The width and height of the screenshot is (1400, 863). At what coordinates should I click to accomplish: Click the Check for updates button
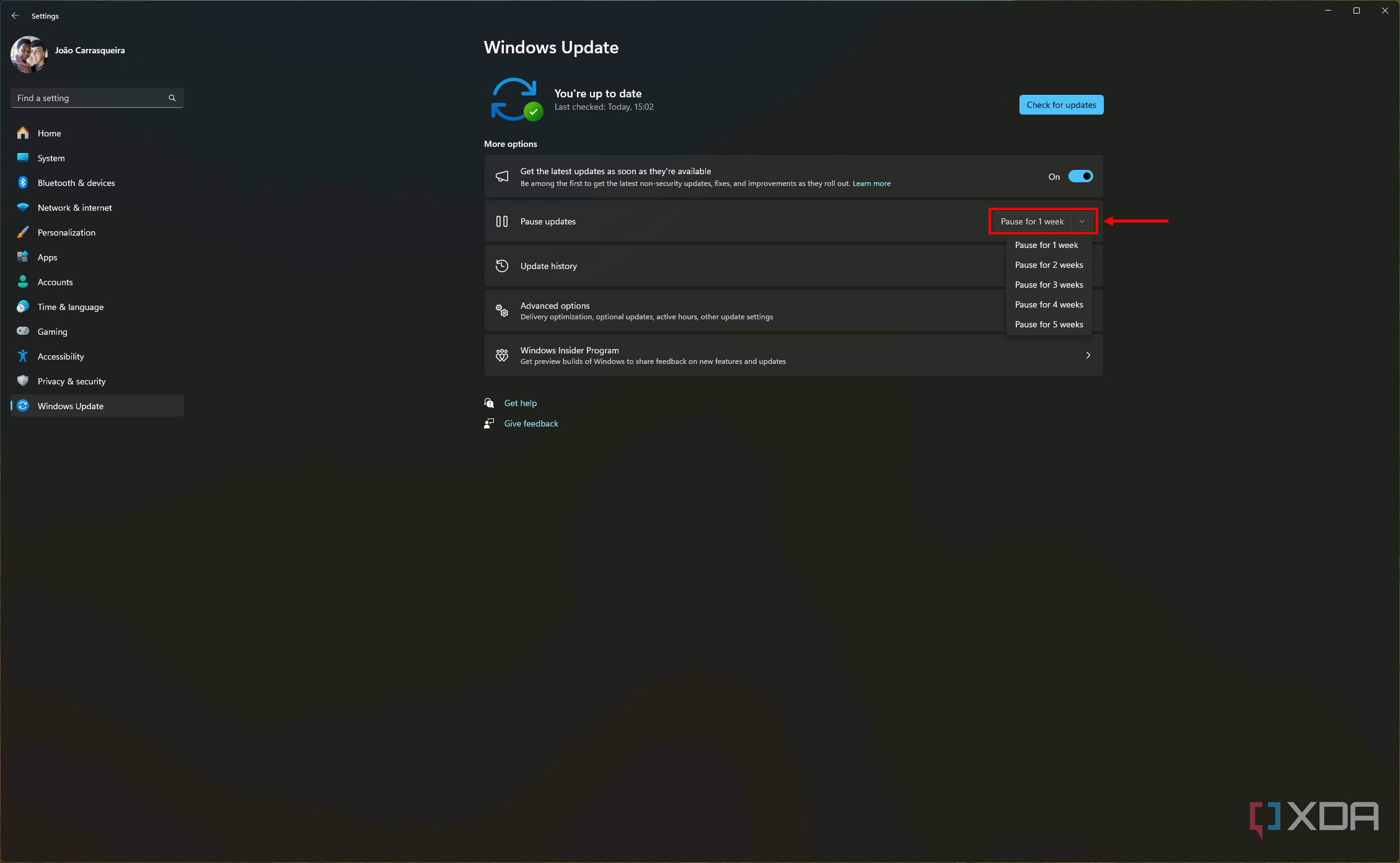[x=1061, y=105]
